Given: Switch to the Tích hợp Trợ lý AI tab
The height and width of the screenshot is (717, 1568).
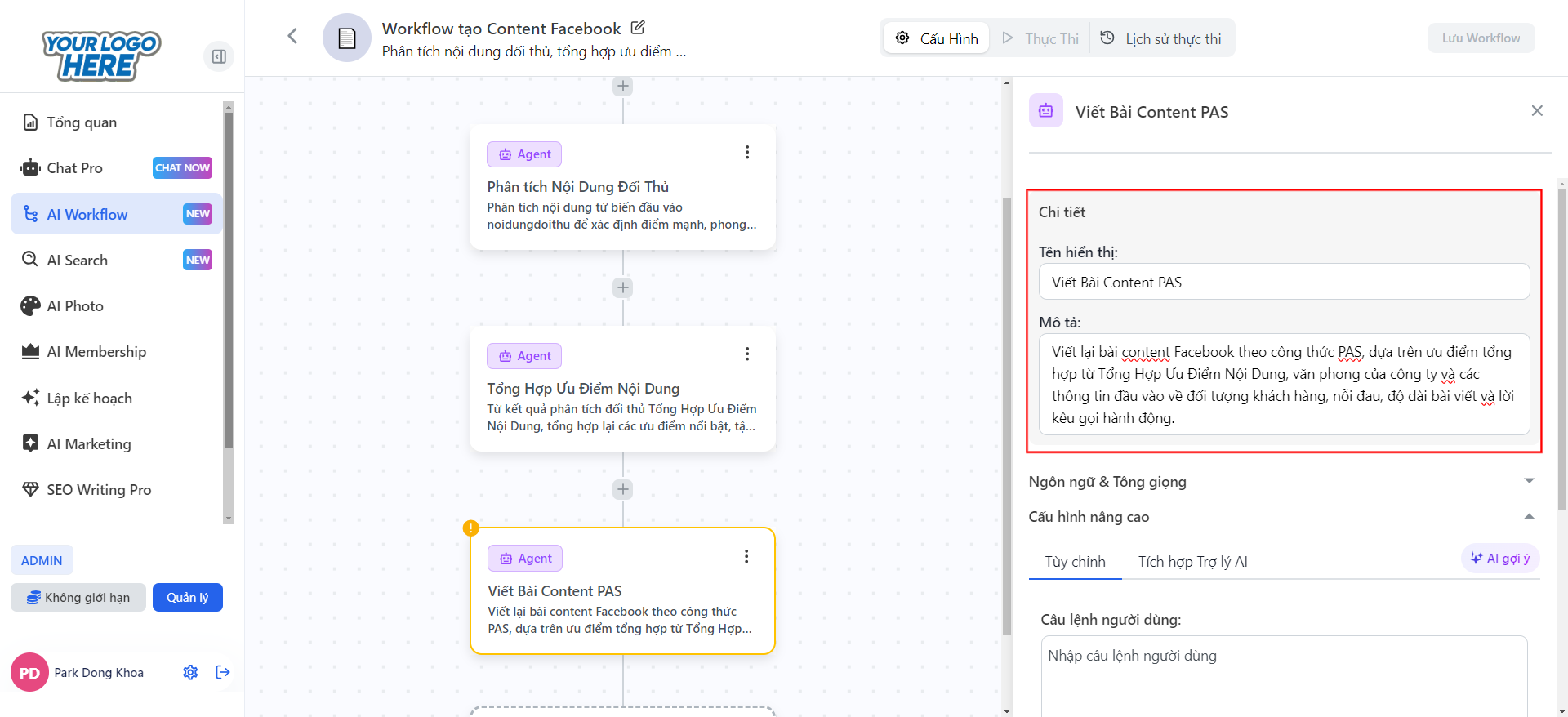Looking at the screenshot, I should point(1192,562).
